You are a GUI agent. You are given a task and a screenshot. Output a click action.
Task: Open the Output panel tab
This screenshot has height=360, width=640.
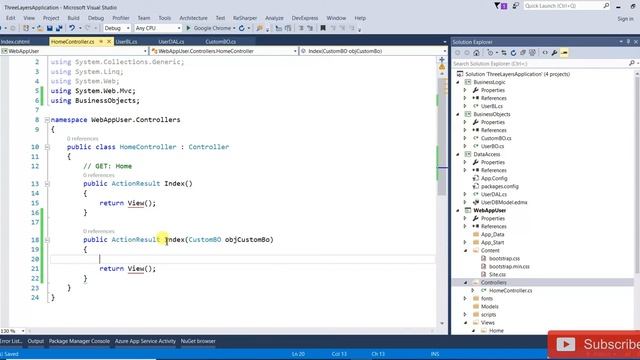click(36, 341)
